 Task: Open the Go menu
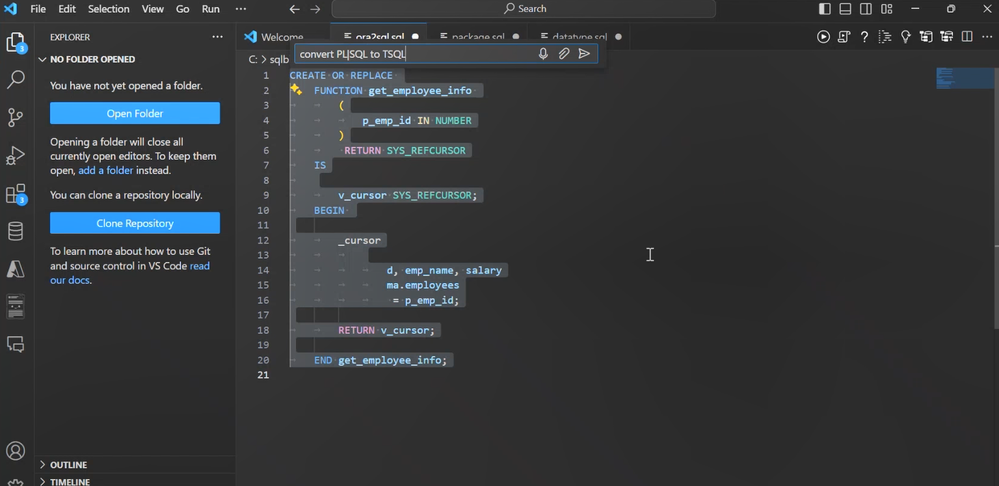tap(182, 9)
